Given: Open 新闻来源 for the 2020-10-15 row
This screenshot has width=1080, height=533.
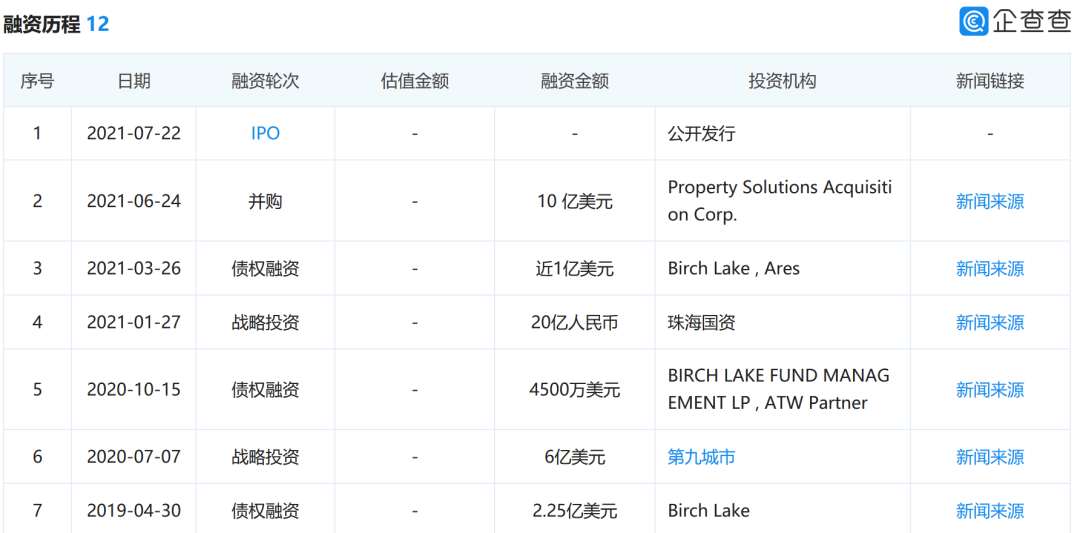Looking at the screenshot, I should 989,389.
